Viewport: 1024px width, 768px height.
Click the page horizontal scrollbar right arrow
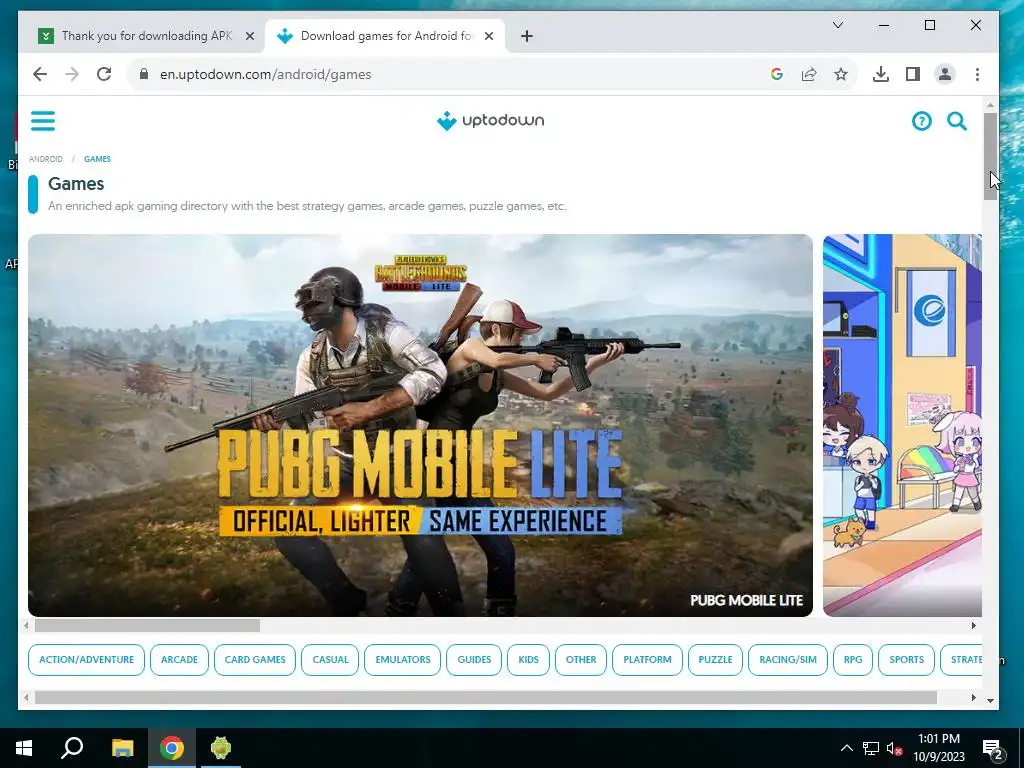tap(974, 697)
